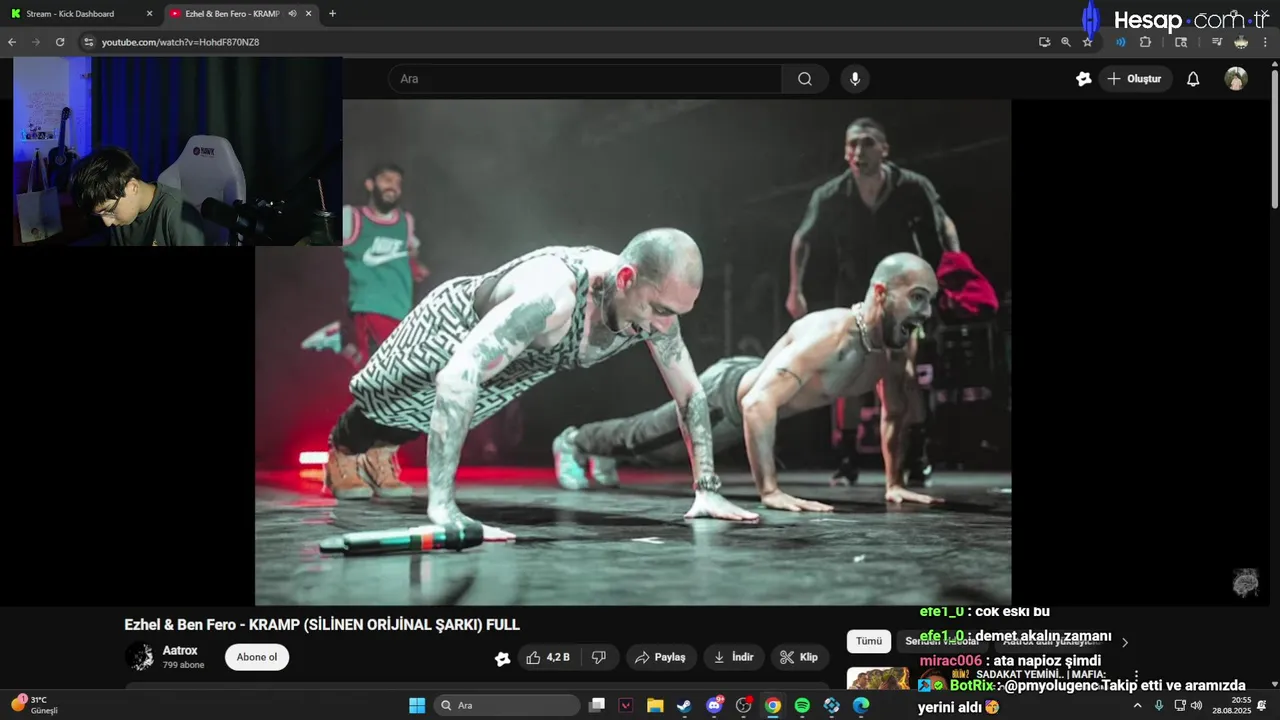The width and height of the screenshot is (1280, 720).
Task: Click the Paylaş share button
Action: [x=660, y=657]
